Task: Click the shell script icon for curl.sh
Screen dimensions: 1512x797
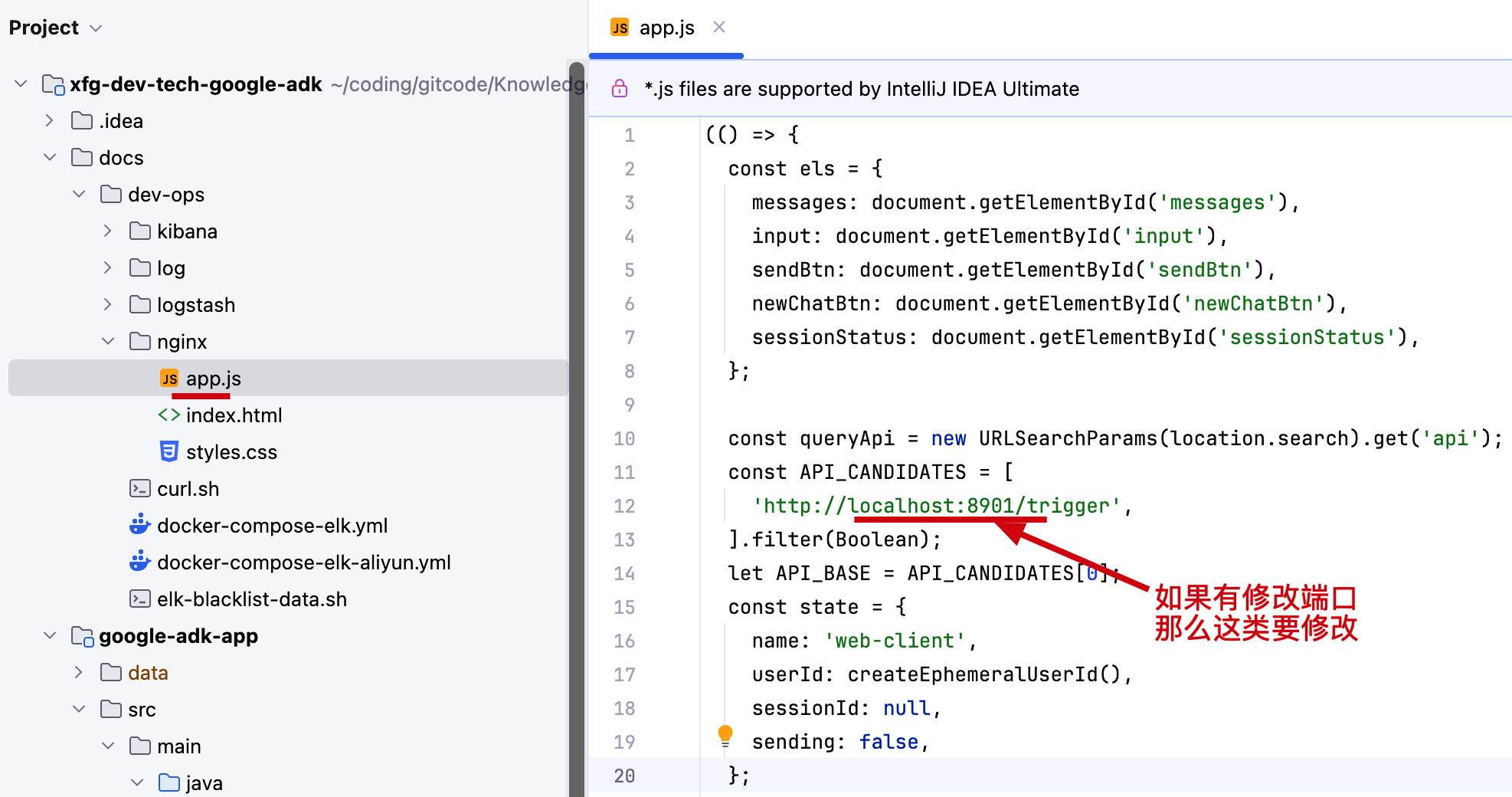Action: tap(140, 489)
